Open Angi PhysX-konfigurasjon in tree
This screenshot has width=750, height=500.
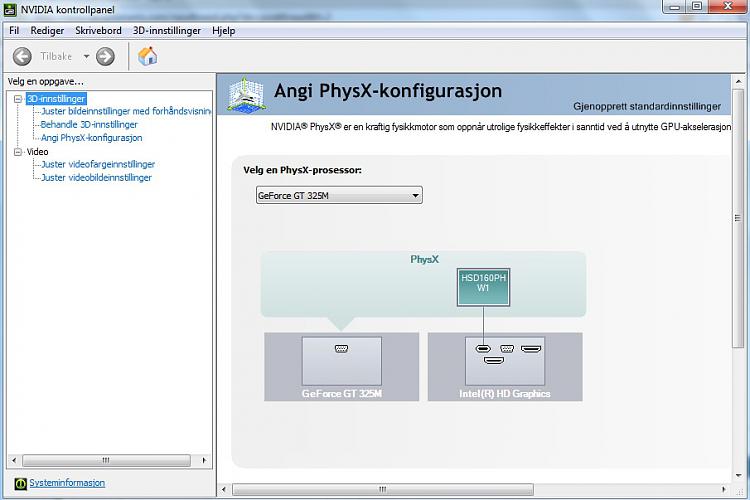click(x=91, y=138)
